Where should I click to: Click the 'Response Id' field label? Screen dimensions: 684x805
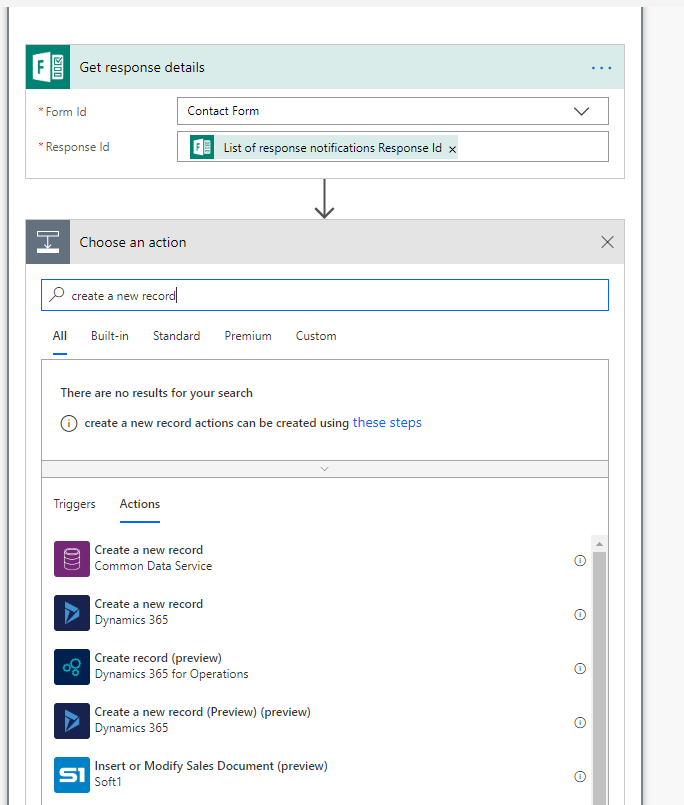[78, 147]
